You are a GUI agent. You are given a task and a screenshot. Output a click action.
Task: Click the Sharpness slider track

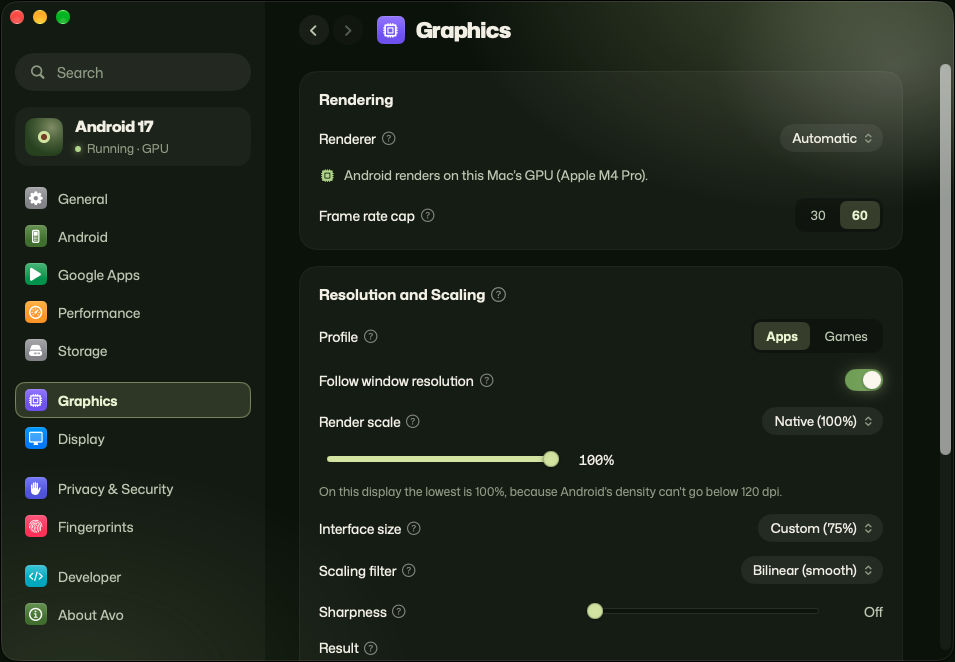pos(707,611)
